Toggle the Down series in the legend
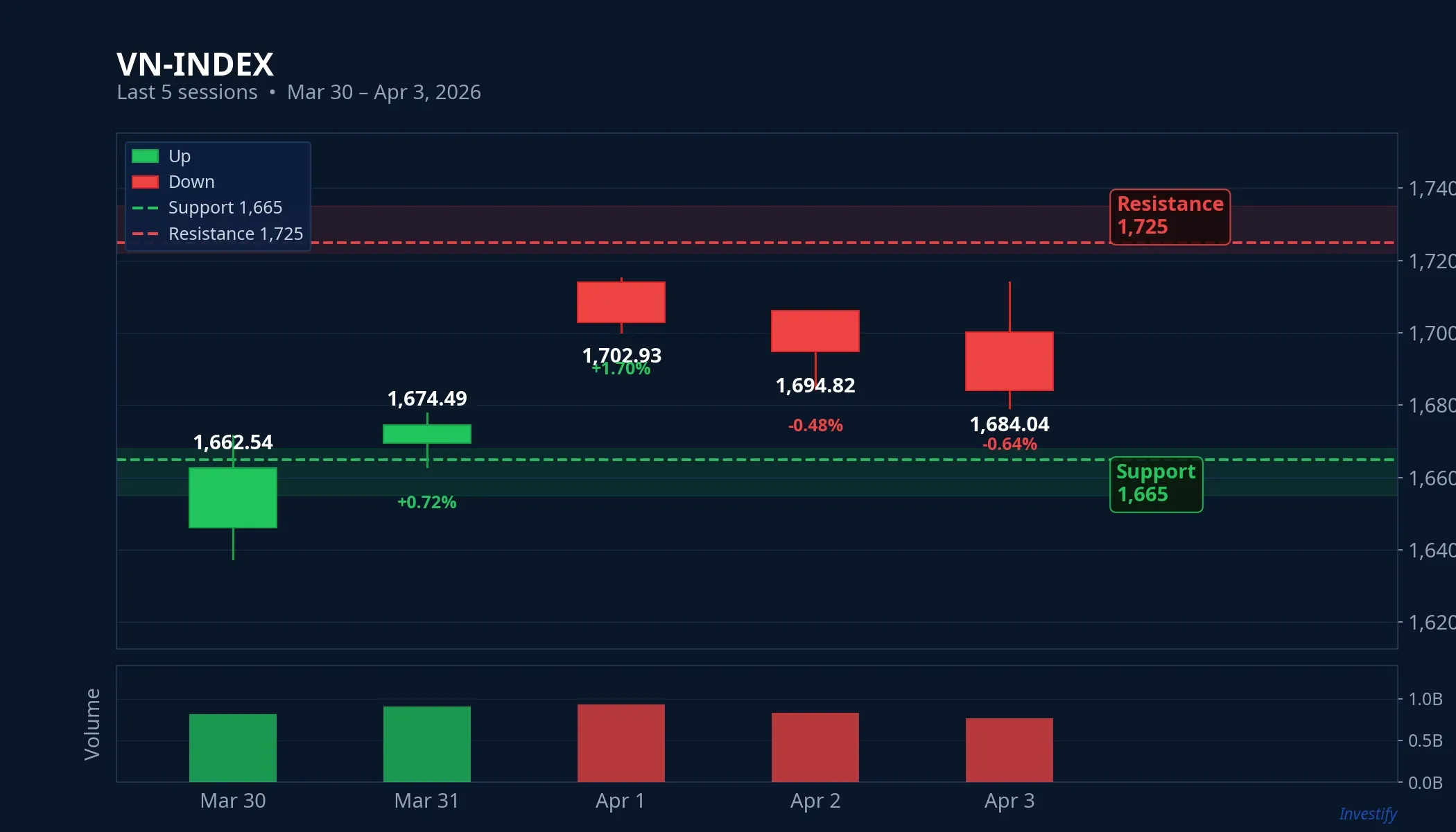The height and width of the screenshot is (832, 1456). pos(191,182)
